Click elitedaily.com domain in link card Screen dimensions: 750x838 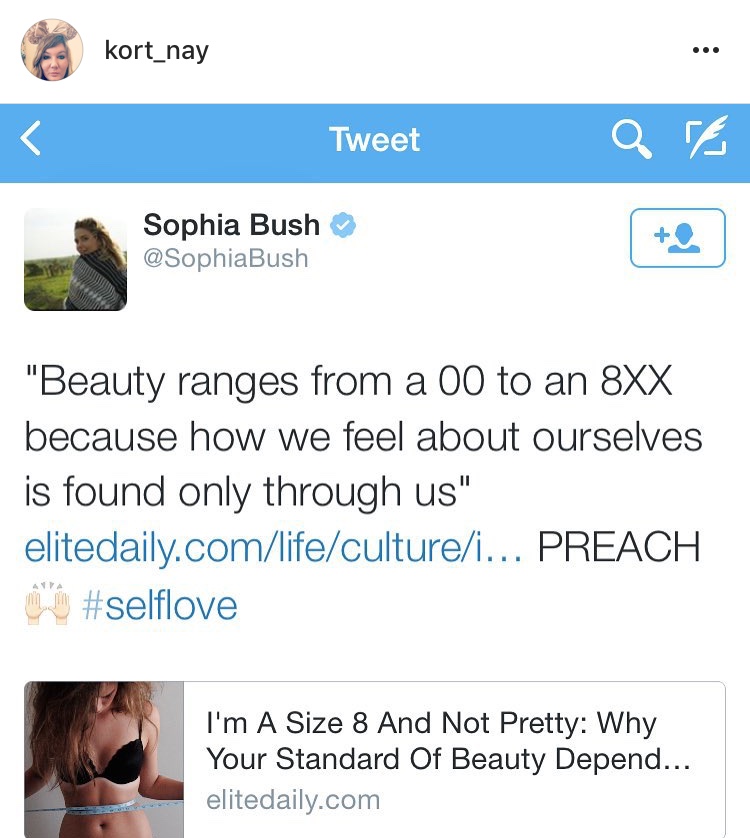click(293, 800)
